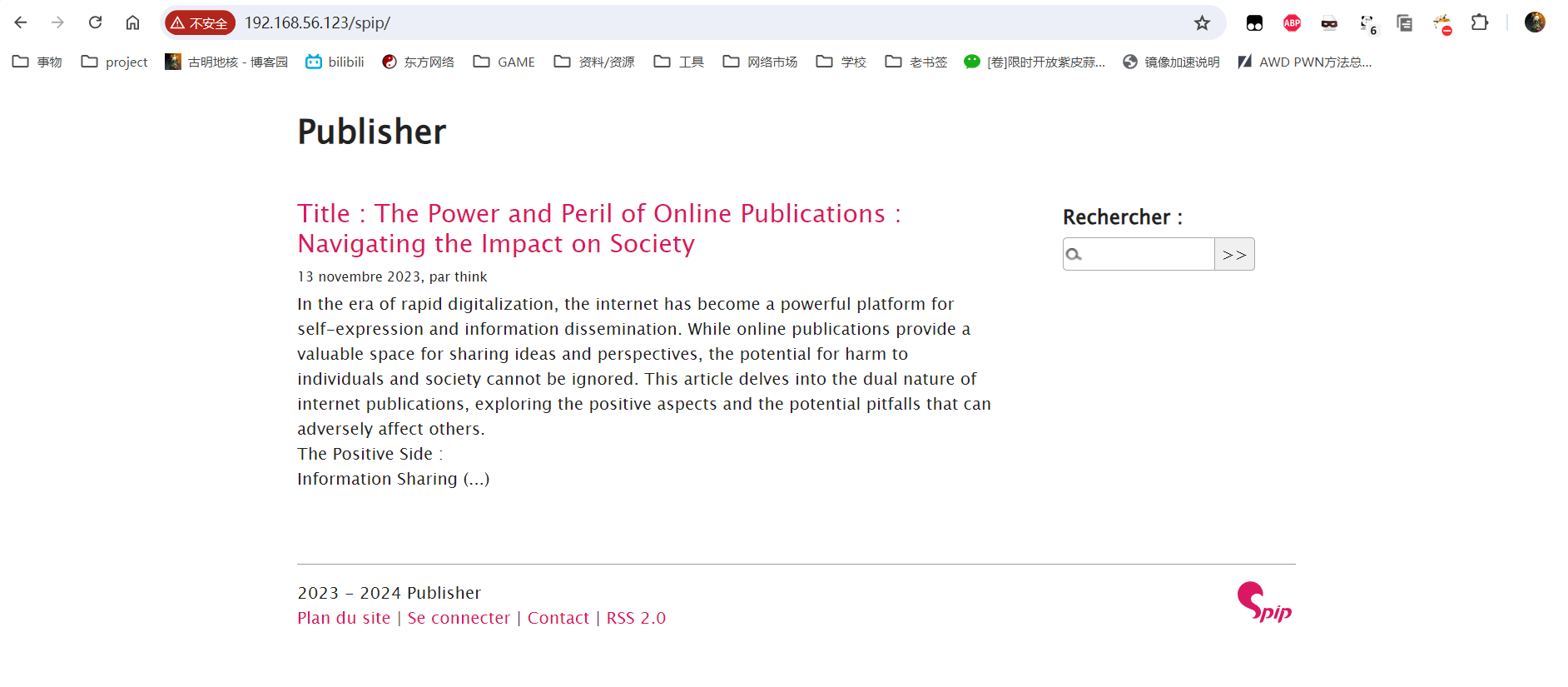Click the author name think

tap(470, 276)
